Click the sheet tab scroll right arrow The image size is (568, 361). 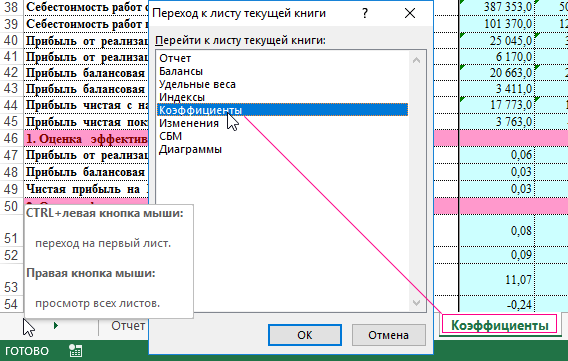[x=55, y=326]
